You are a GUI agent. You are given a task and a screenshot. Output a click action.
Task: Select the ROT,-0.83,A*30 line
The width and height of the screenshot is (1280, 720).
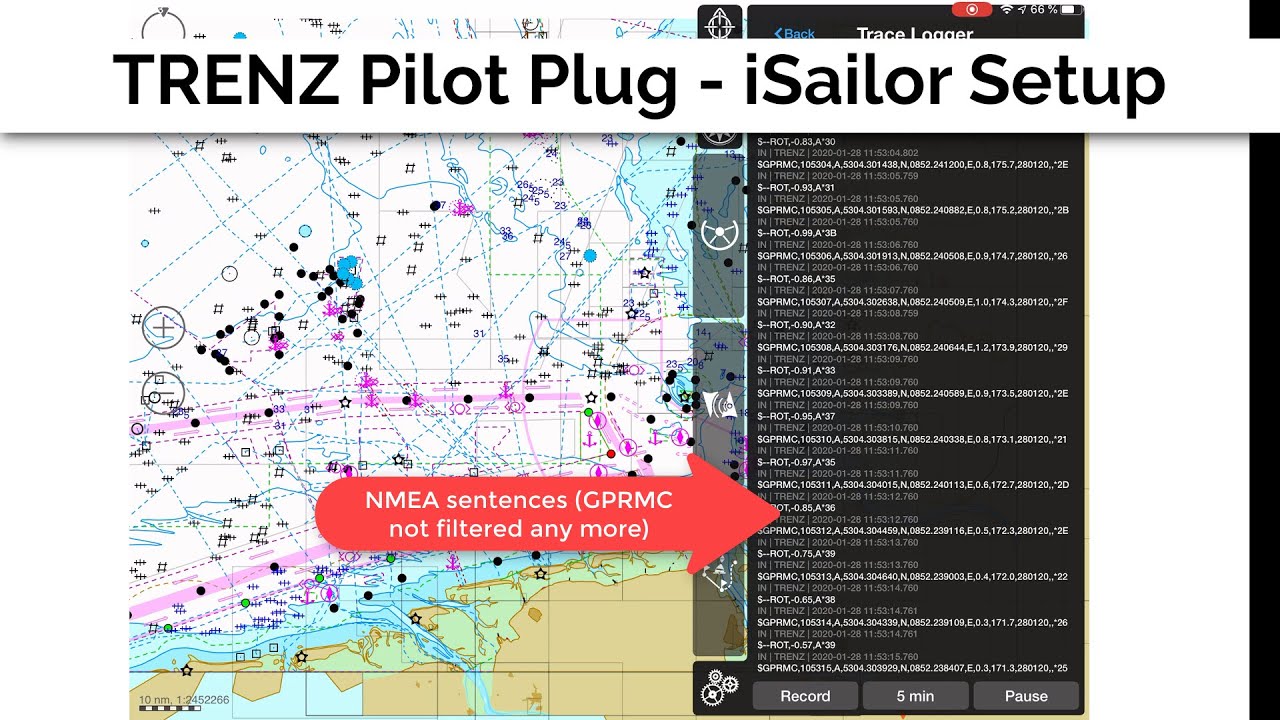tap(796, 141)
